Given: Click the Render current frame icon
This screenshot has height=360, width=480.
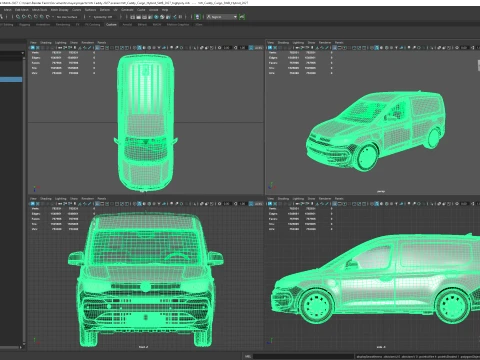Looking at the screenshot, I should click(x=138, y=17).
